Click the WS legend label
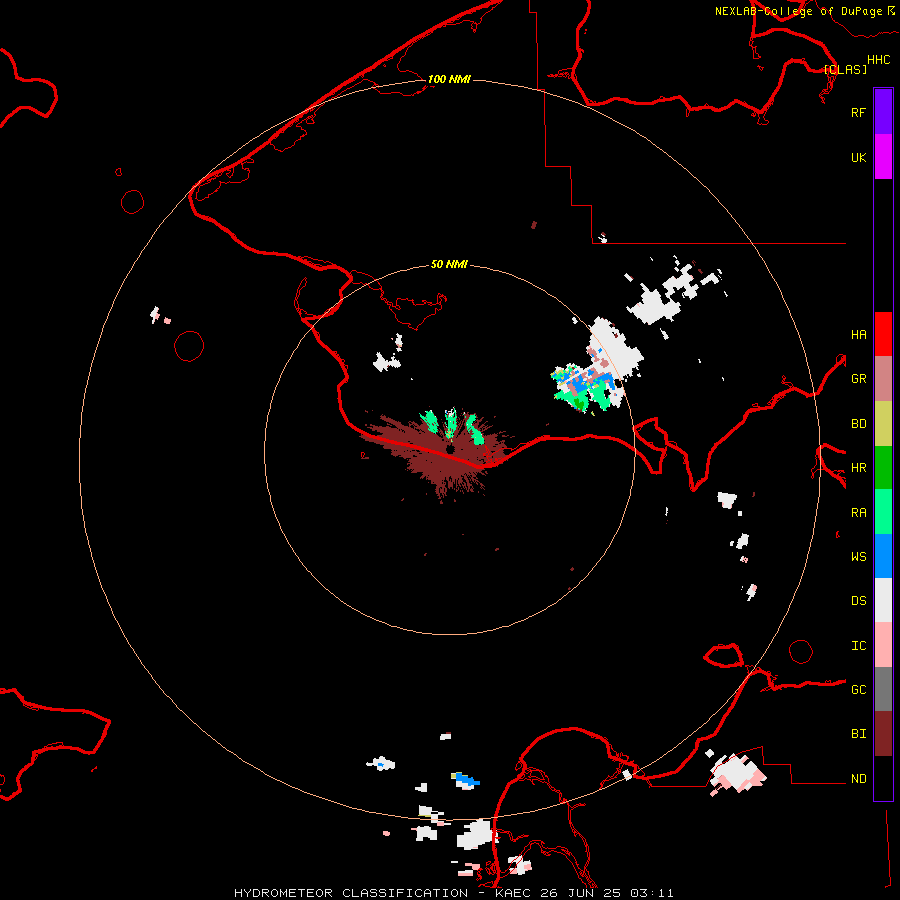 tap(858, 556)
